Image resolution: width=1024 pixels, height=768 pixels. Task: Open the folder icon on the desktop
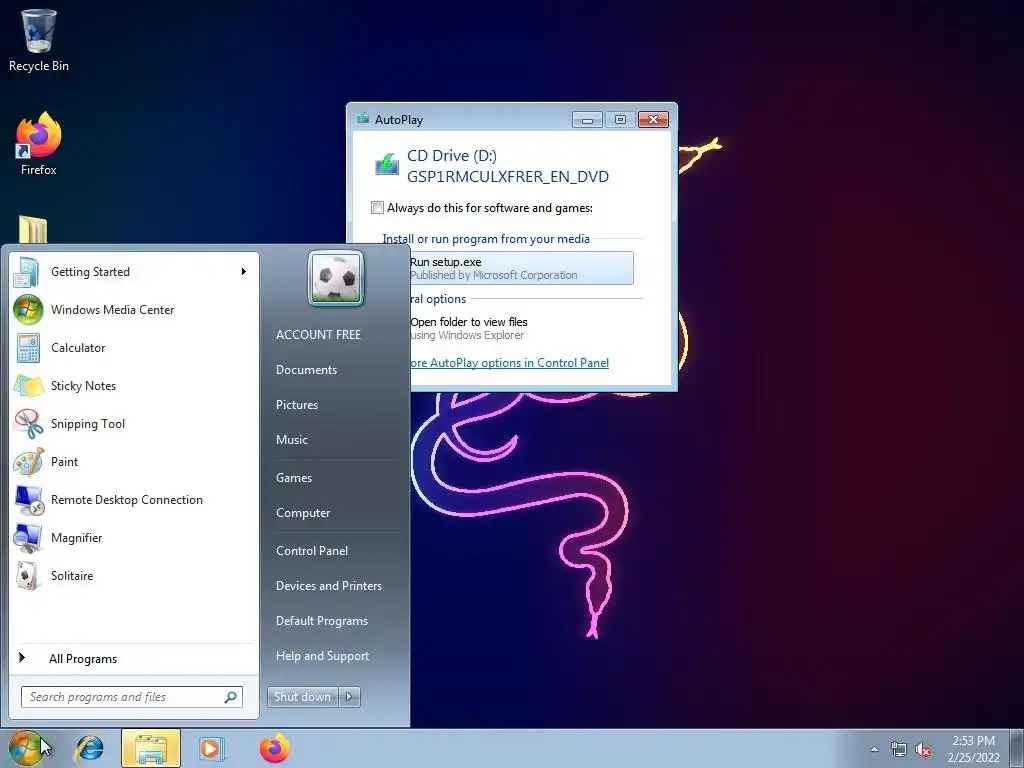point(33,230)
